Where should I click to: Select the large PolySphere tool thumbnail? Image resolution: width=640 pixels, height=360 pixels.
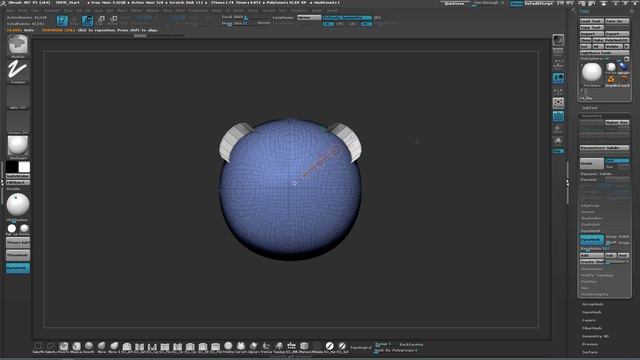591,73
